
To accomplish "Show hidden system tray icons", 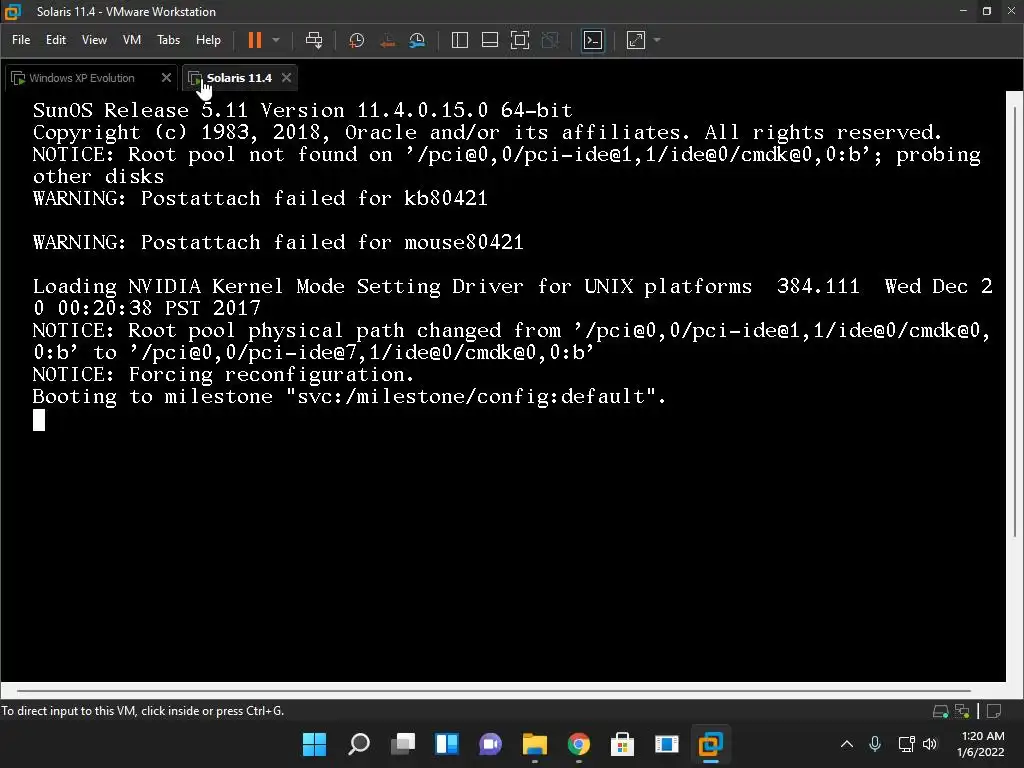I will (x=847, y=744).
